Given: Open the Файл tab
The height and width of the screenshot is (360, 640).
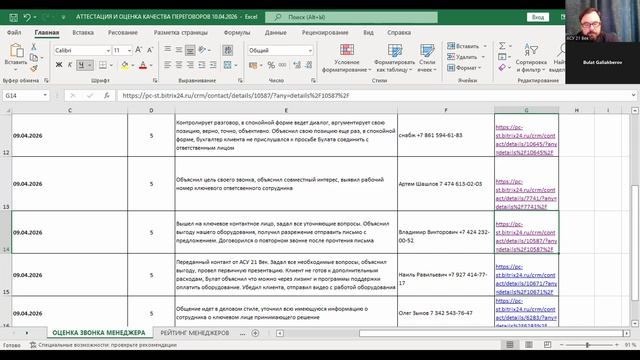Looking at the screenshot, I should click(x=14, y=32).
